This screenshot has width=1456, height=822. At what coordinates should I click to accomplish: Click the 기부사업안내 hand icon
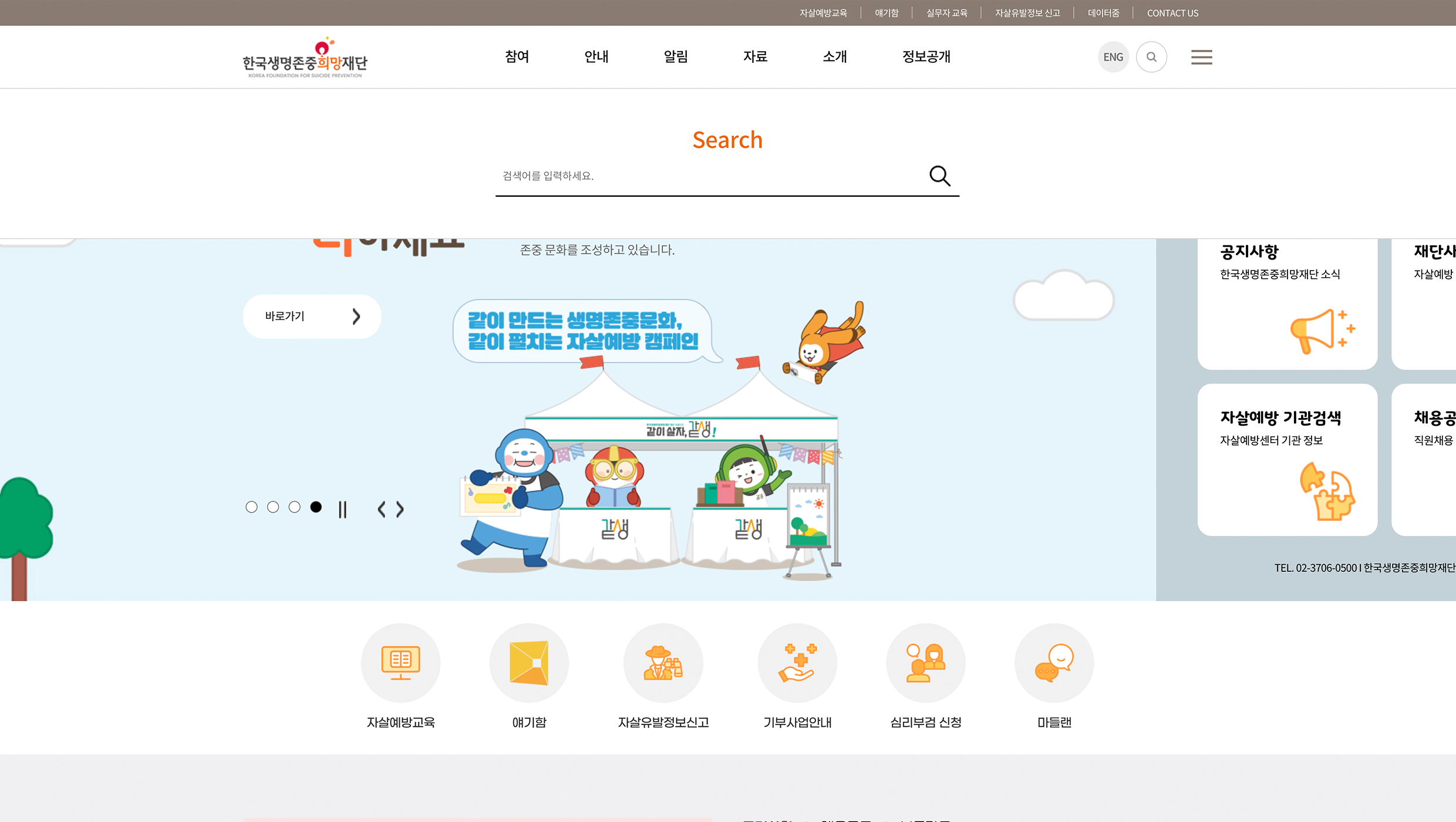[x=797, y=662]
